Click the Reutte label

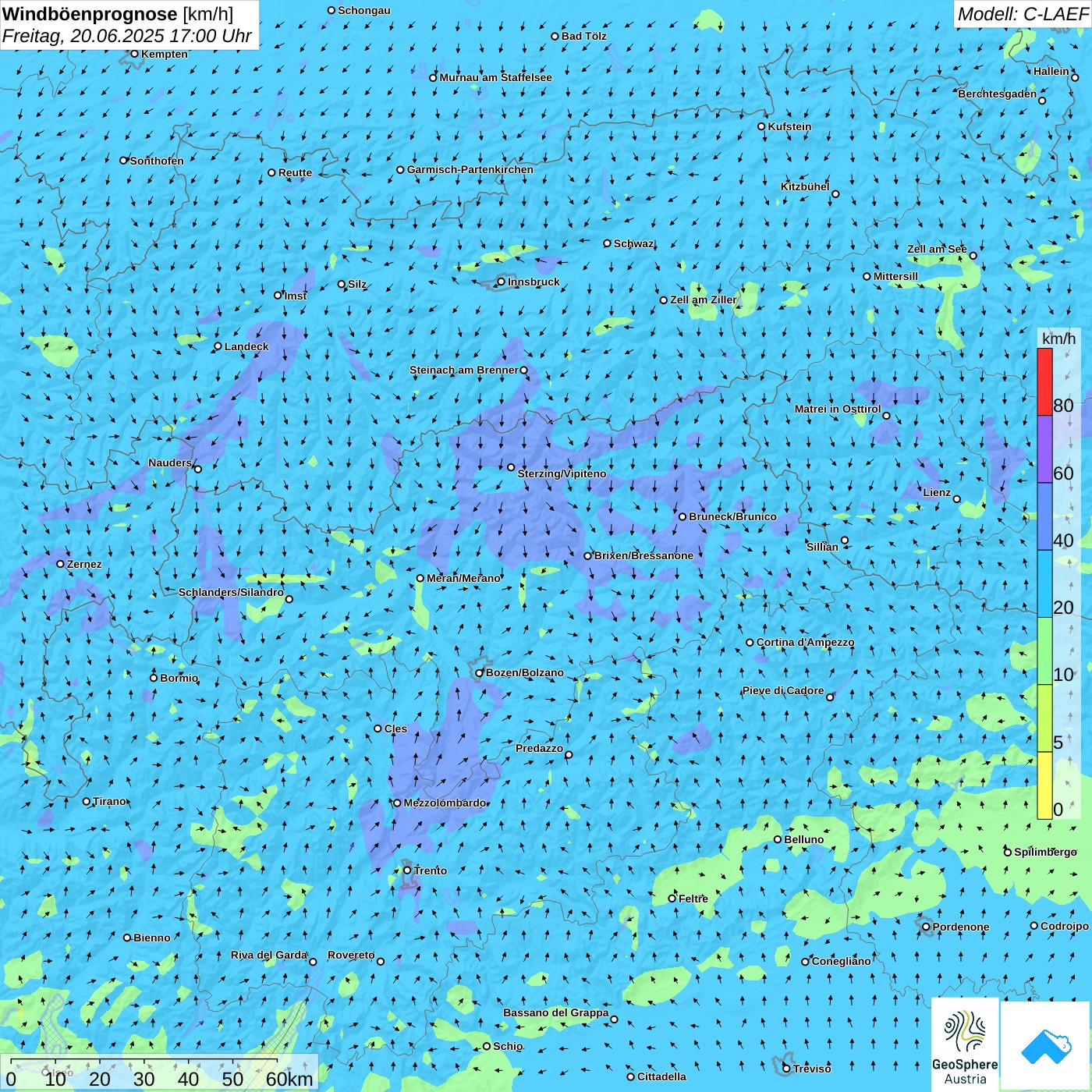pos(295,172)
